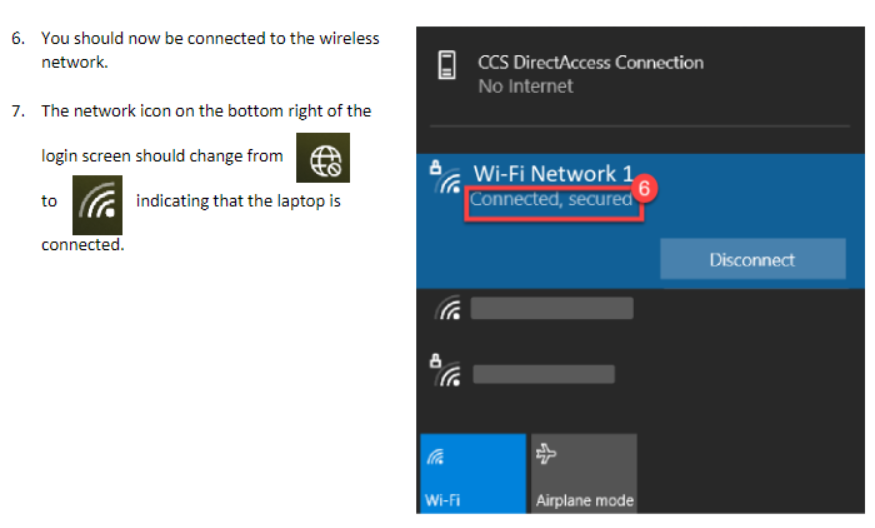The width and height of the screenshot is (875, 528).
Task: Click the connected Wi-Fi icon image in step 7
Action: (x=97, y=205)
